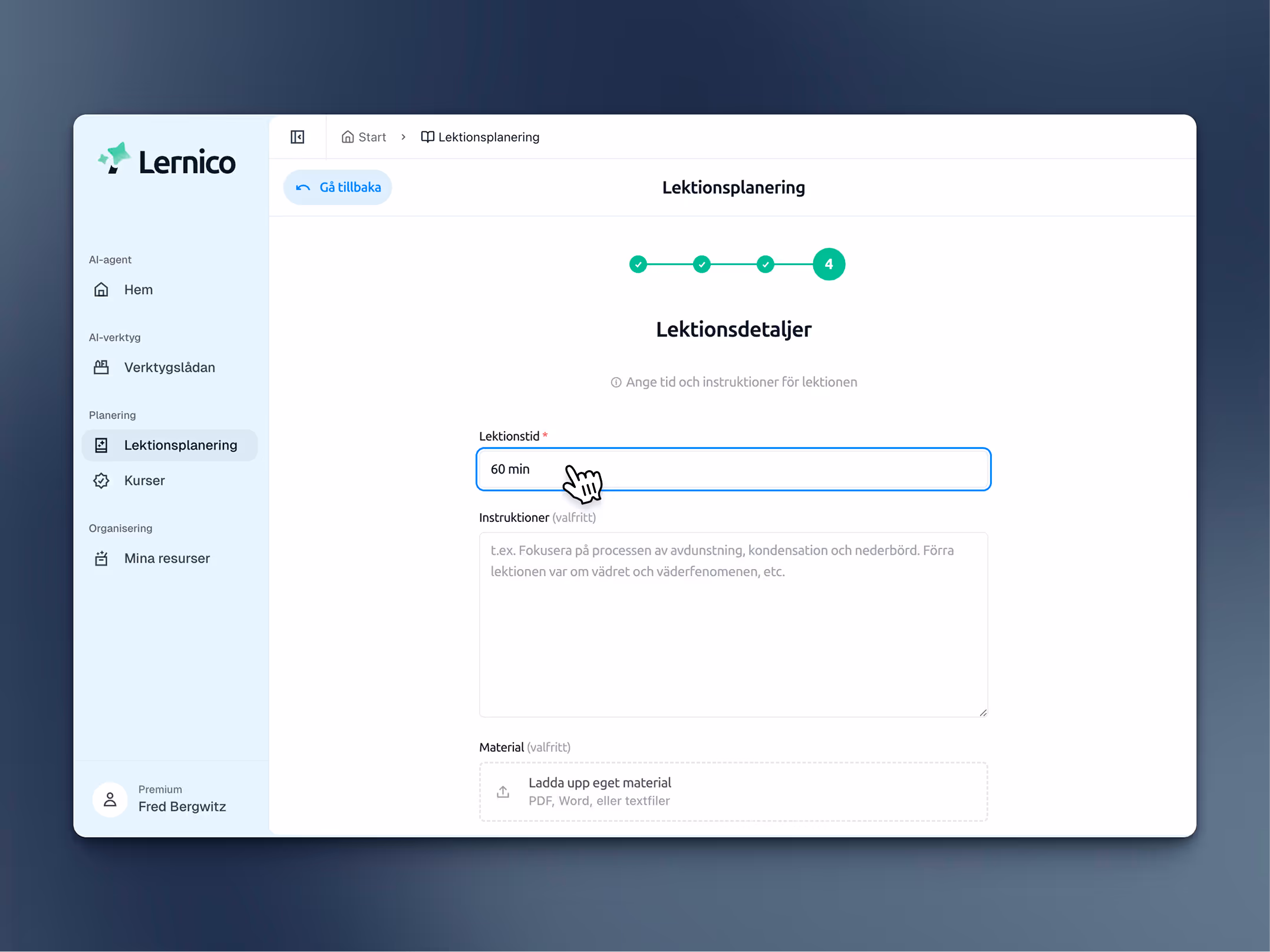Click the Verktygslådan toolbox icon
The image size is (1270, 952).
(101, 367)
